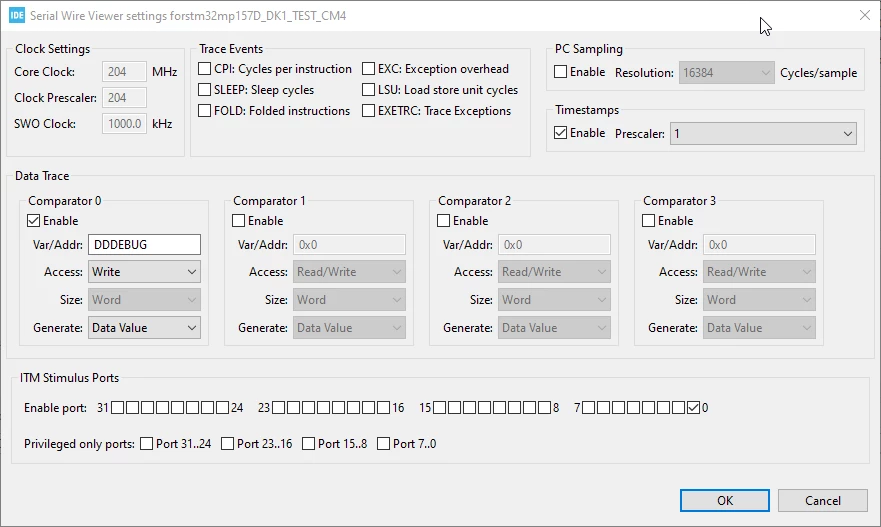The image size is (881, 527).
Task: Open Comparator 0 Access dropdown
Action: pyautogui.click(x=144, y=272)
